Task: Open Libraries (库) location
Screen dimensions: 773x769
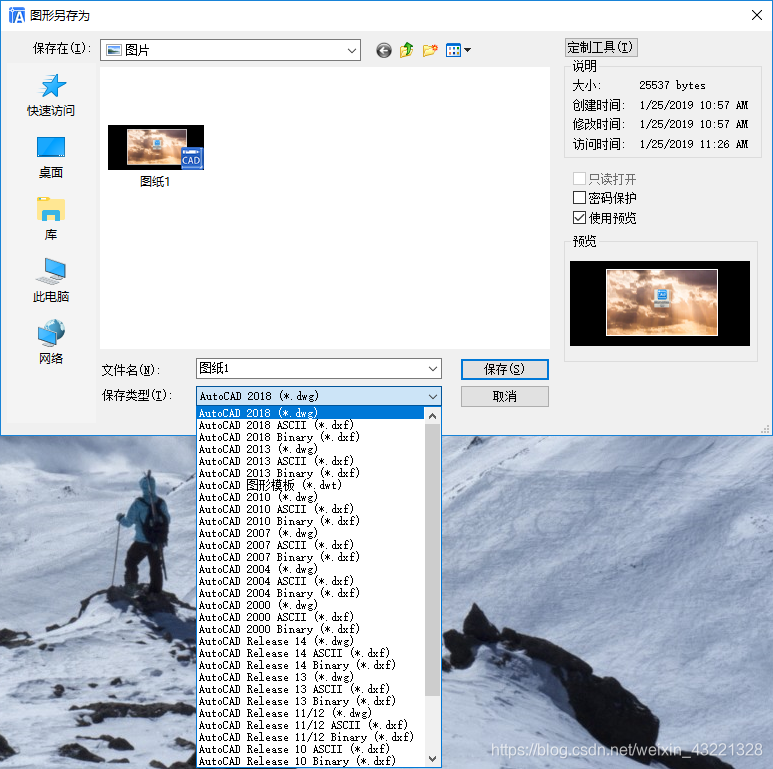Action: (51, 219)
